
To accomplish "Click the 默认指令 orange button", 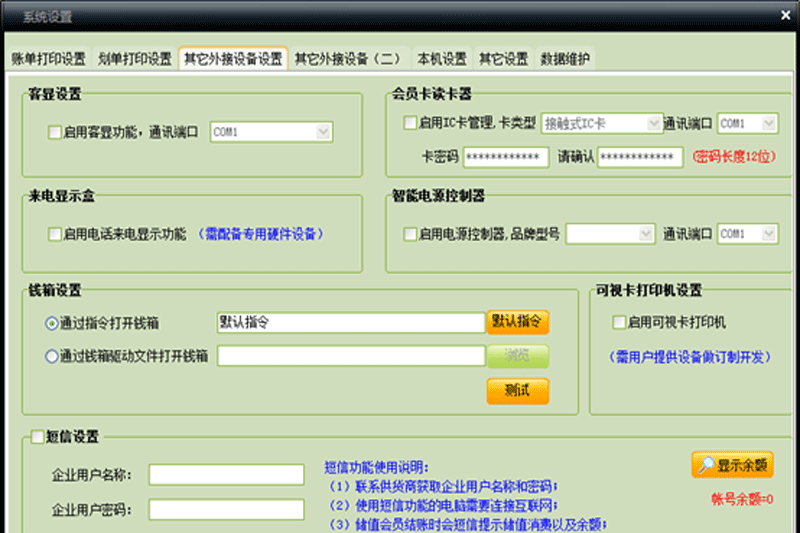I will coord(517,322).
